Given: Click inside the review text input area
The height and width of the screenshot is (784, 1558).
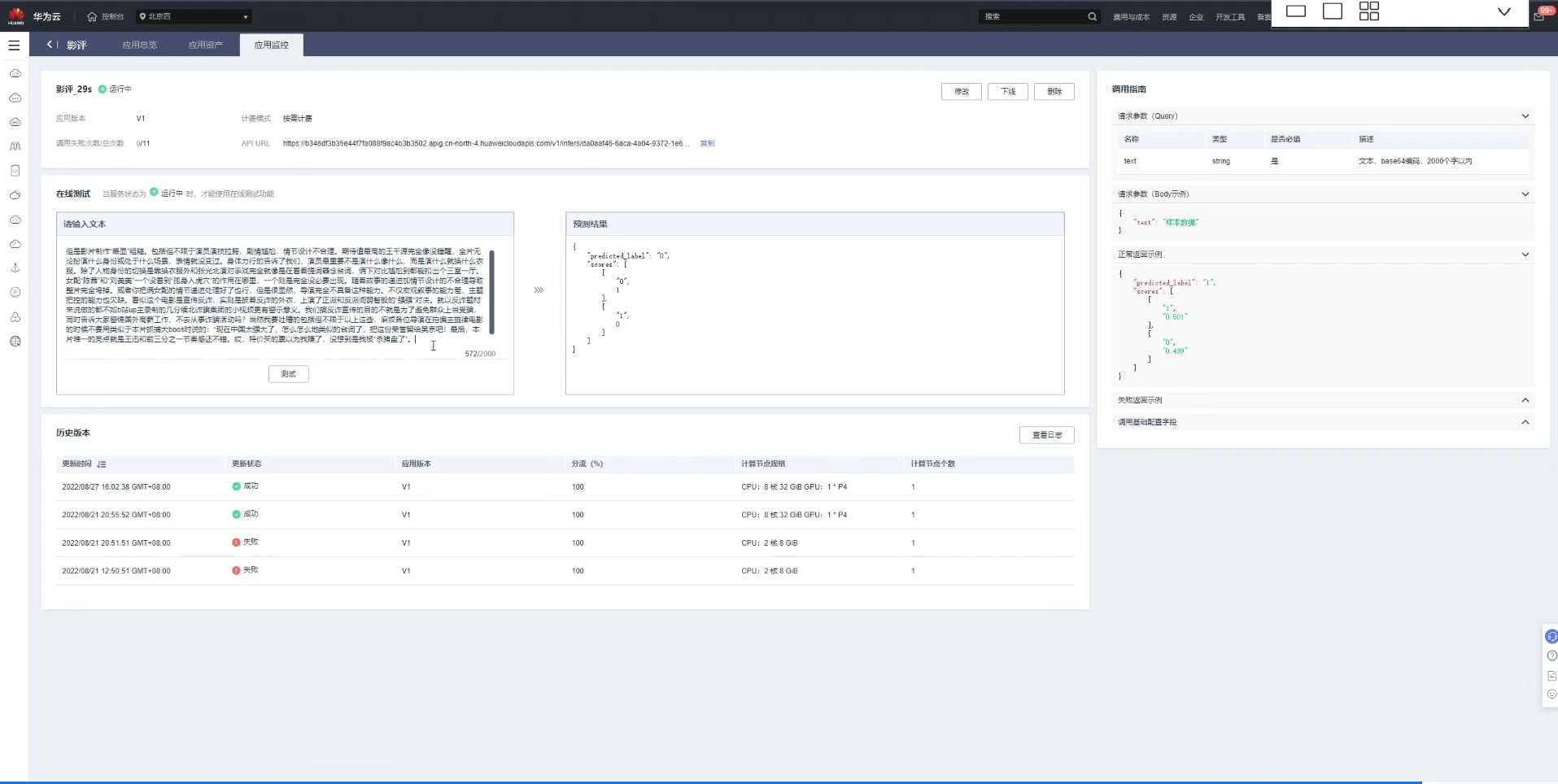Looking at the screenshot, I should 275,295.
